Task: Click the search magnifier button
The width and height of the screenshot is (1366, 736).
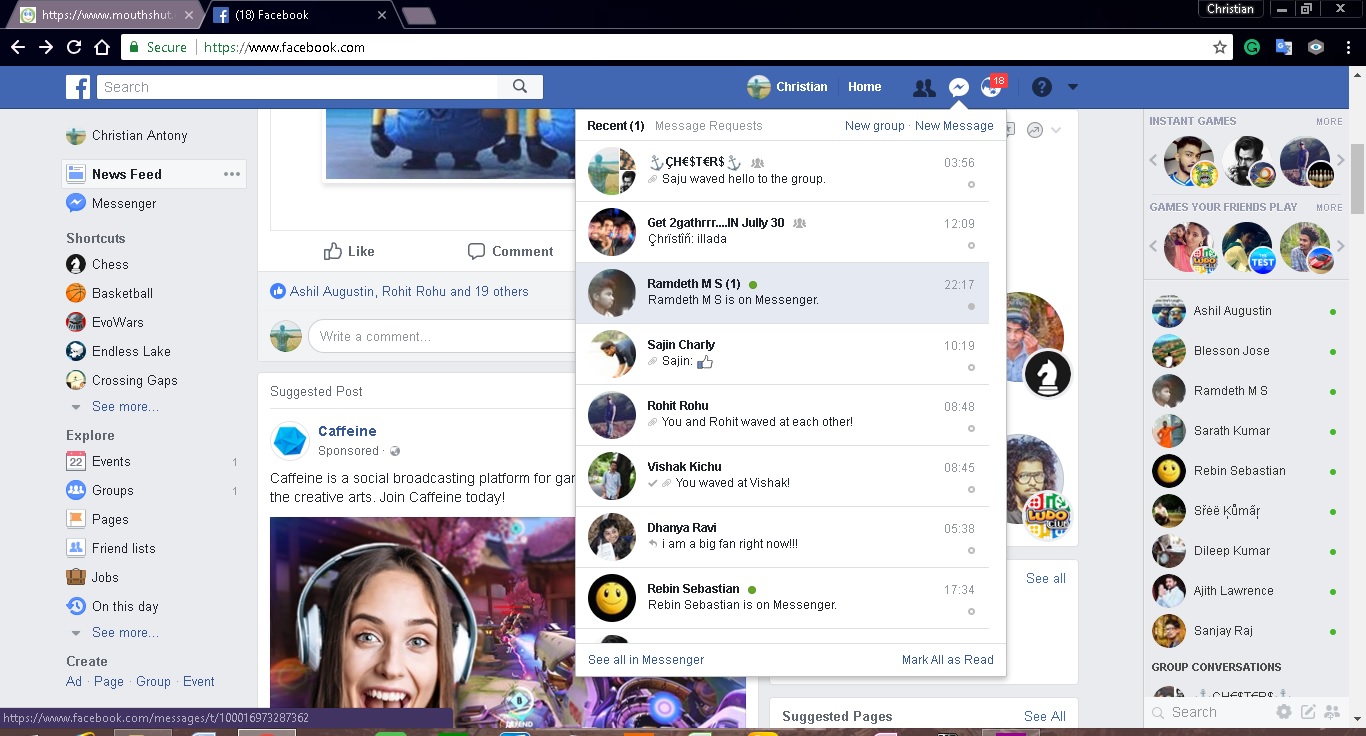Action: point(520,87)
